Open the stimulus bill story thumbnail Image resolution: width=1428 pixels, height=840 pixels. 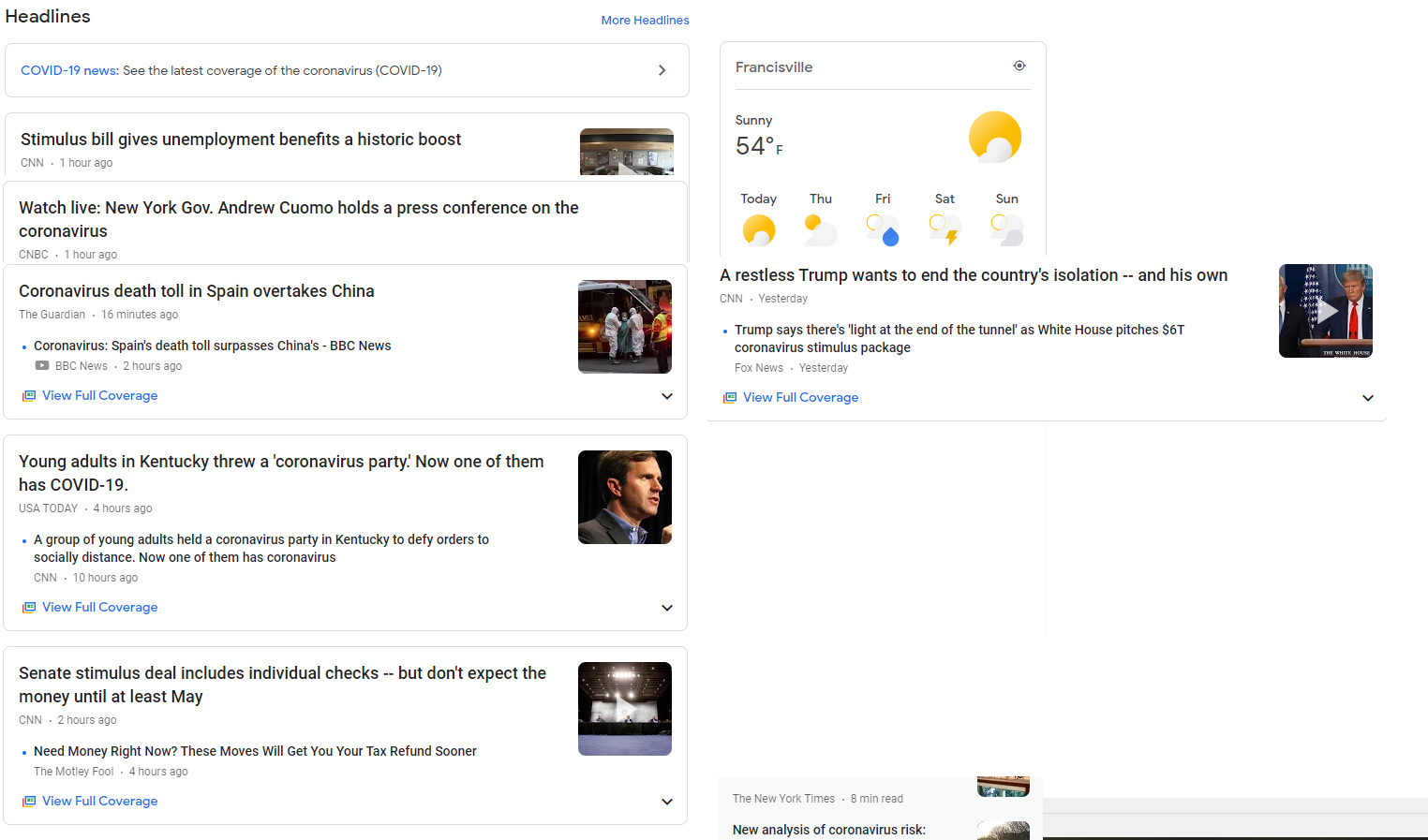pyautogui.click(x=627, y=152)
